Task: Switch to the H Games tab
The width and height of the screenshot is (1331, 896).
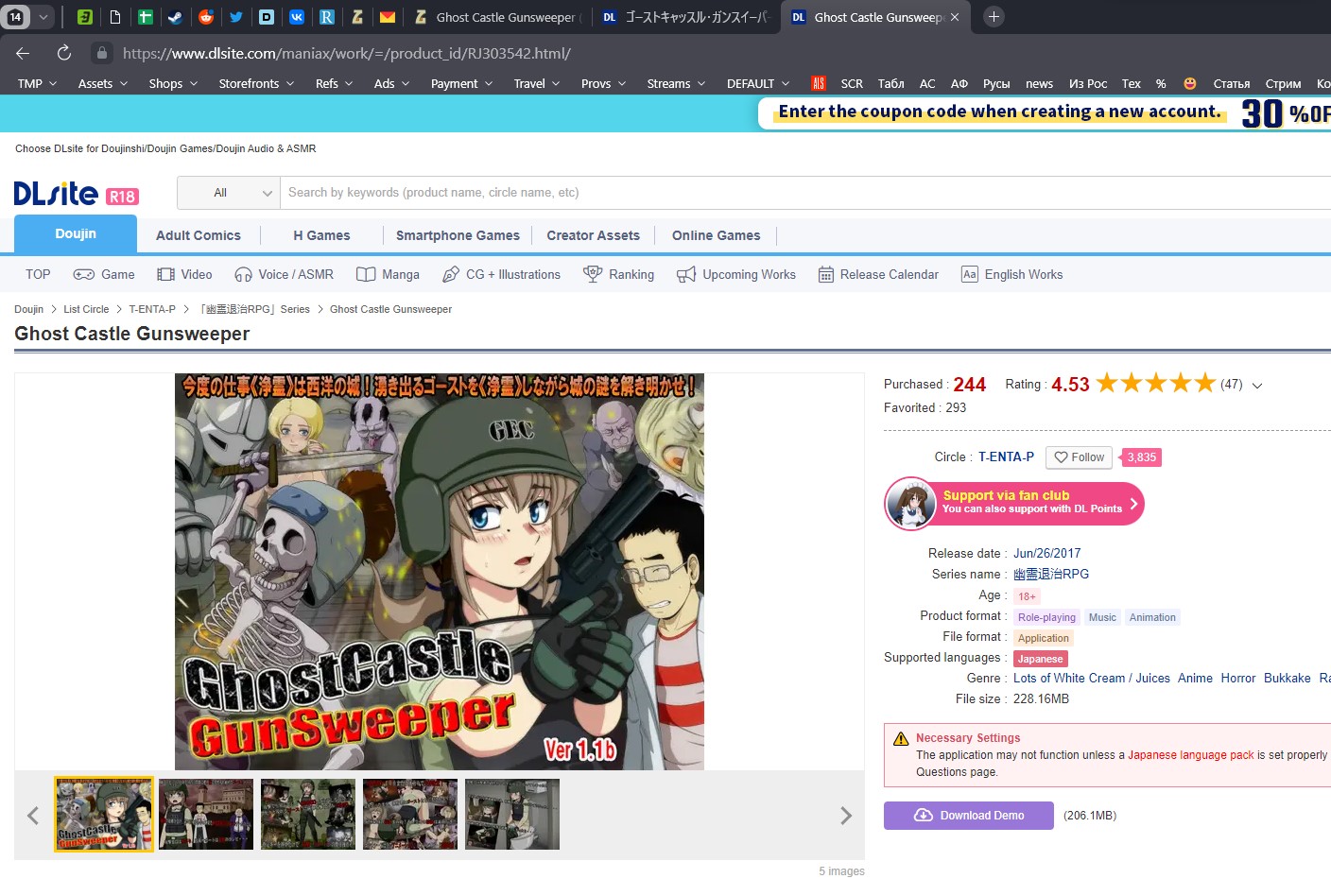Action: 321,235
